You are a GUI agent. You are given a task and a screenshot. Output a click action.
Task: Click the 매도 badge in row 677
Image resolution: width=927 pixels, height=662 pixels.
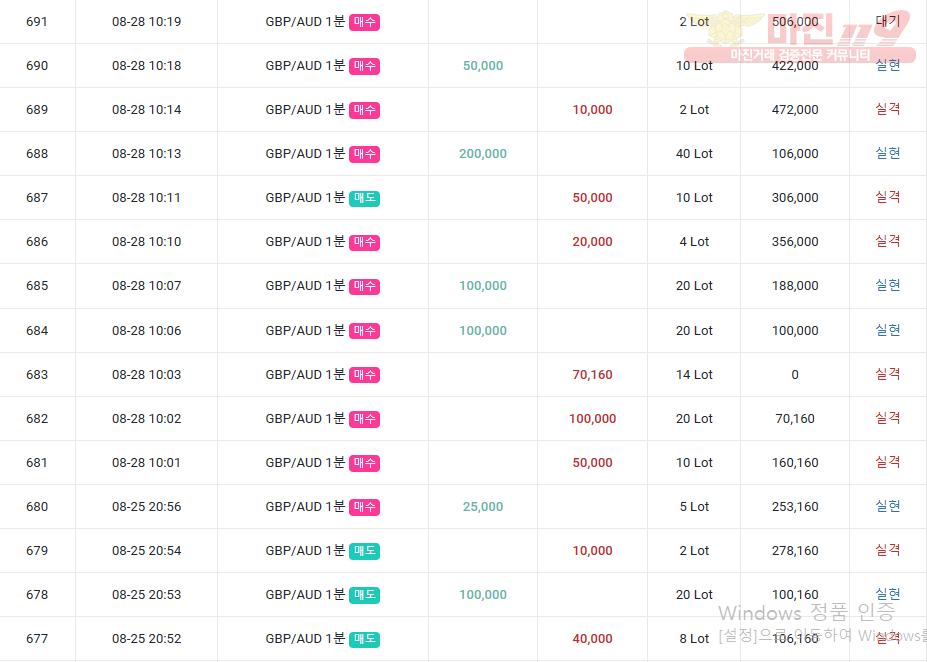click(365, 639)
